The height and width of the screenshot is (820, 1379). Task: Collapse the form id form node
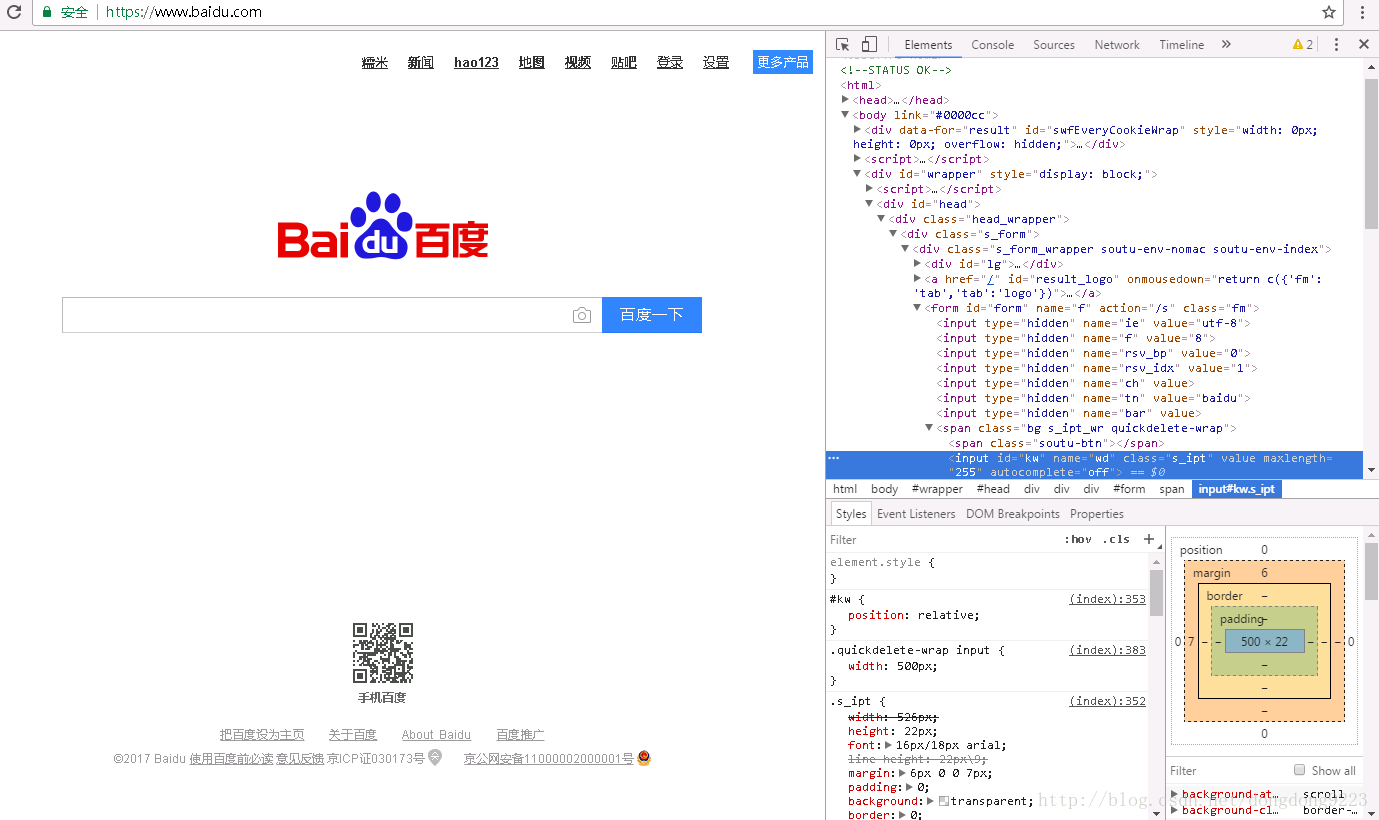click(918, 308)
